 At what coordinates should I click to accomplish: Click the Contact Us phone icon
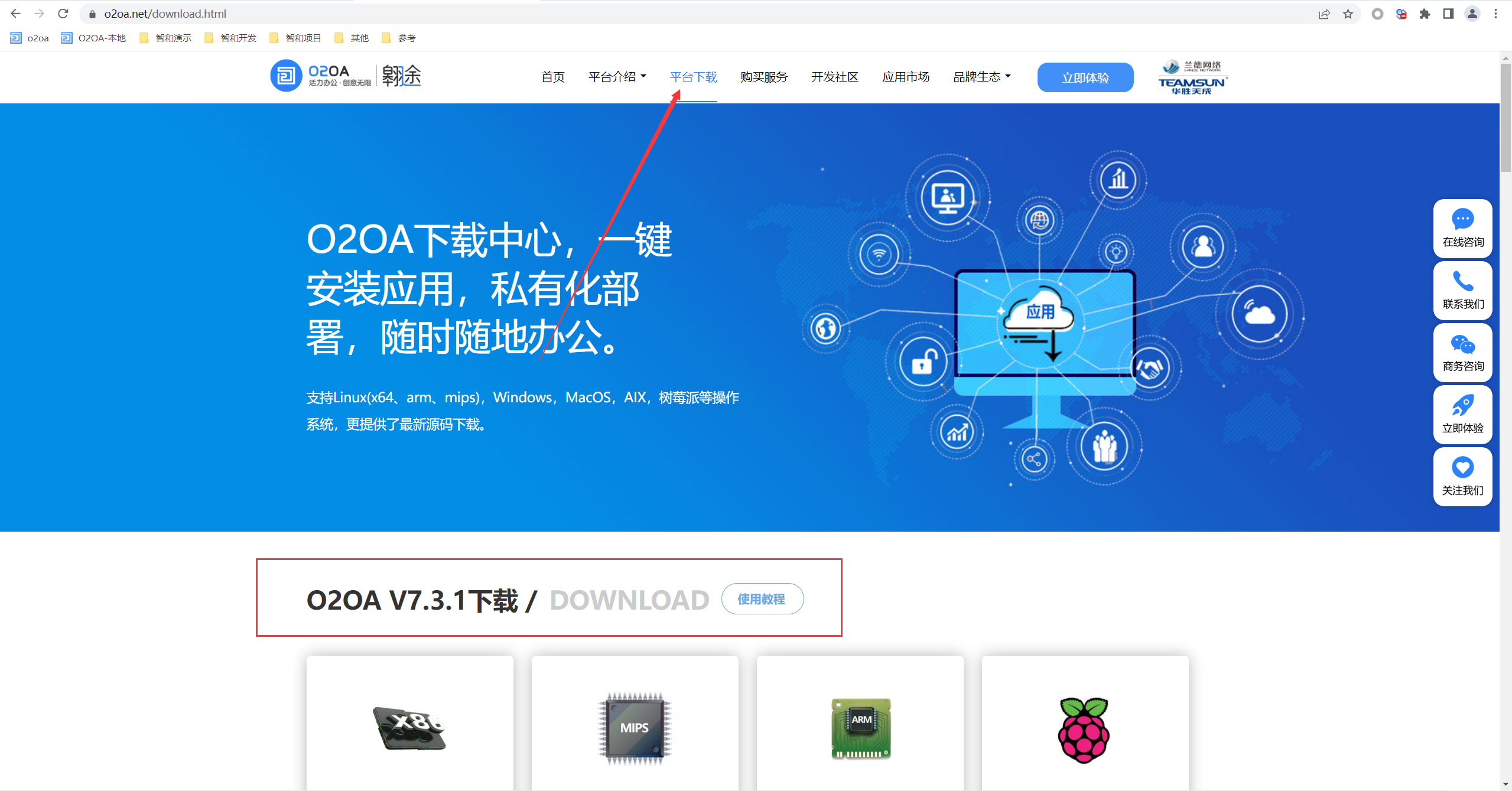tap(1462, 282)
